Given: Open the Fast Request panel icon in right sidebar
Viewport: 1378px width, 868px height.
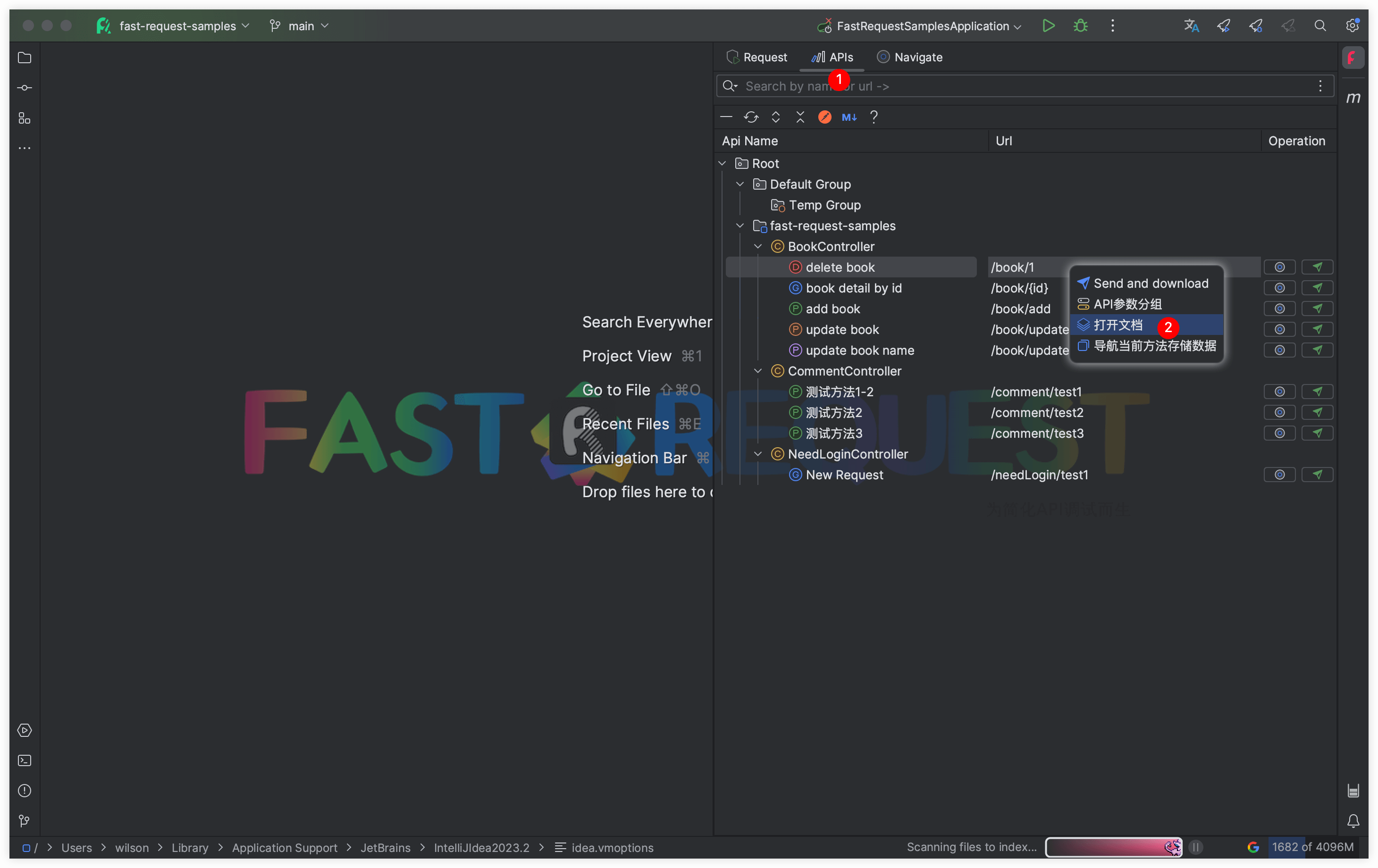Looking at the screenshot, I should pos(1353,58).
